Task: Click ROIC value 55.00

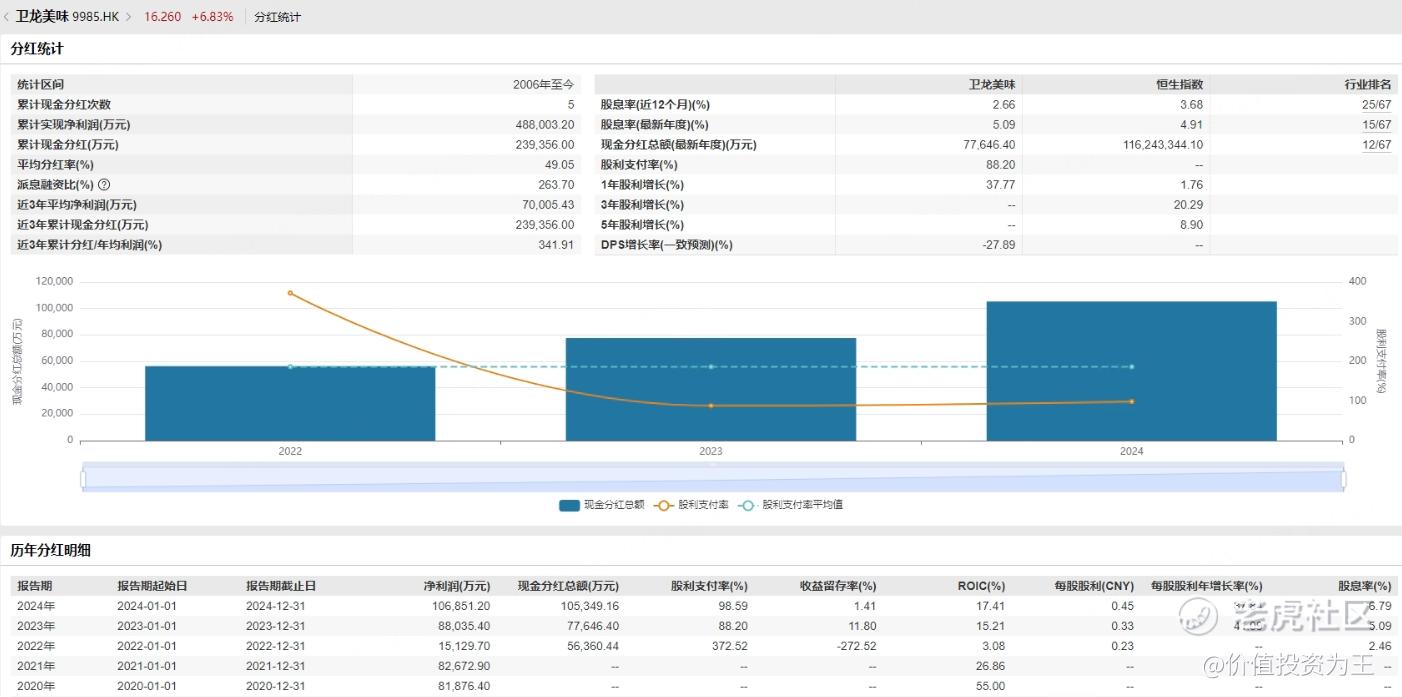Action: [992, 686]
